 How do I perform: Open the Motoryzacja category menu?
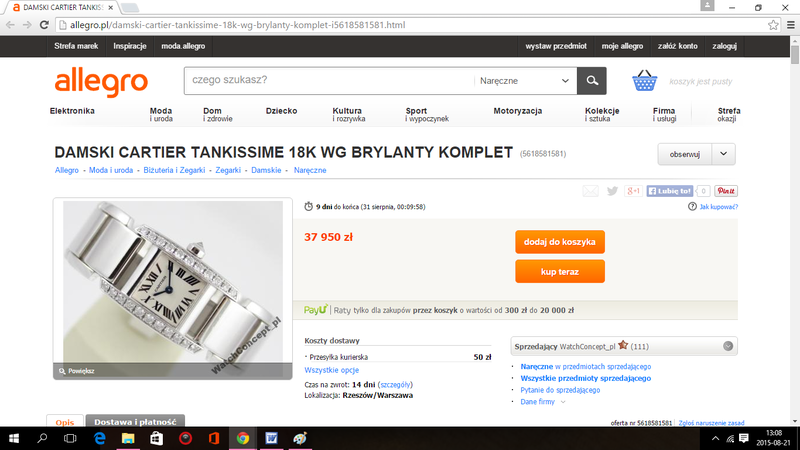(517, 111)
